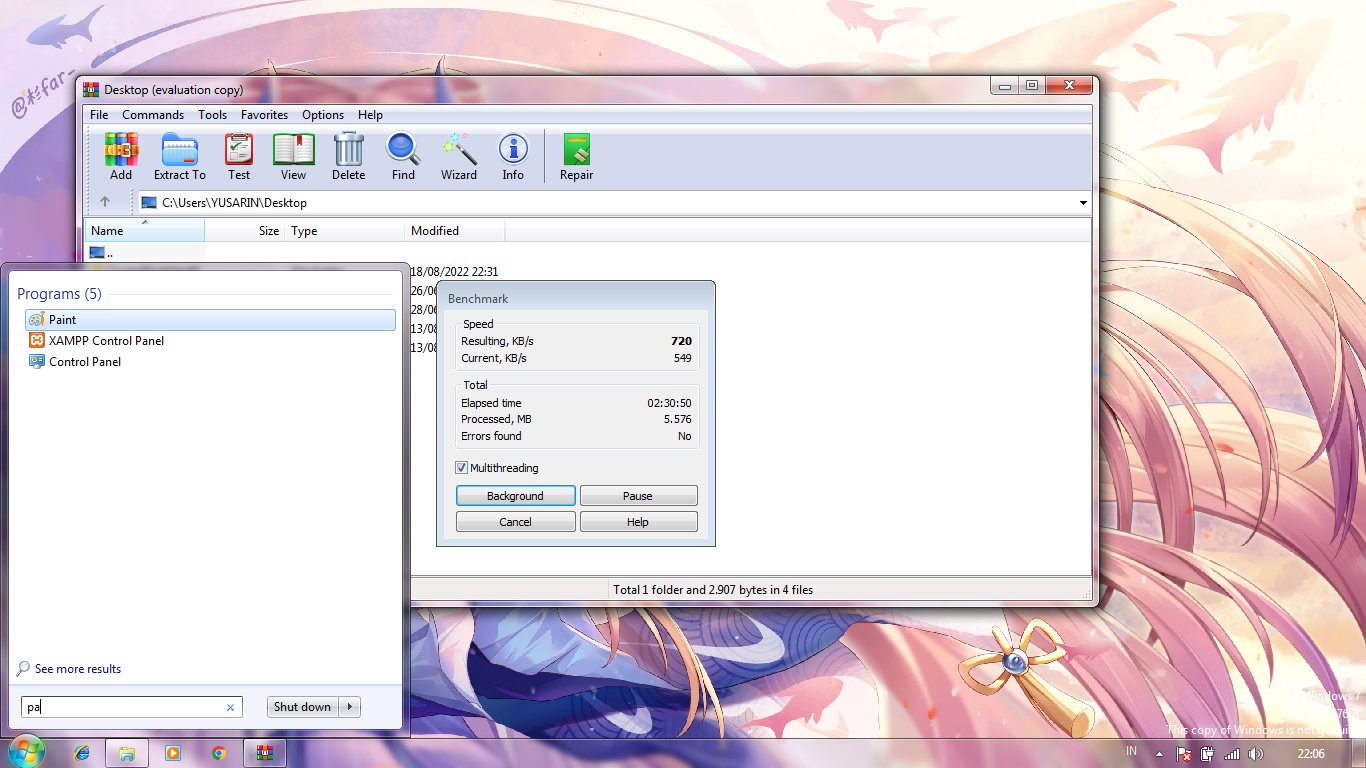This screenshot has height=768, width=1366.
Task: Click the Background button in Benchmark
Action: (516, 496)
